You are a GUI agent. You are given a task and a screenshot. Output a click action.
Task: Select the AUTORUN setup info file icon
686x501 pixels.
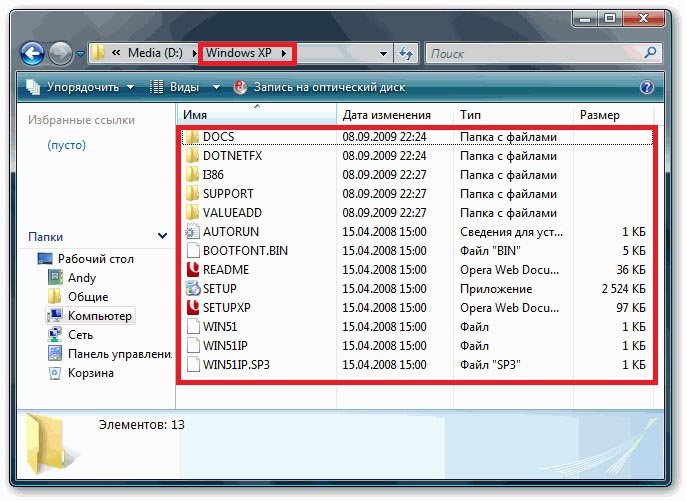pyautogui.click(x=192, y=231)
